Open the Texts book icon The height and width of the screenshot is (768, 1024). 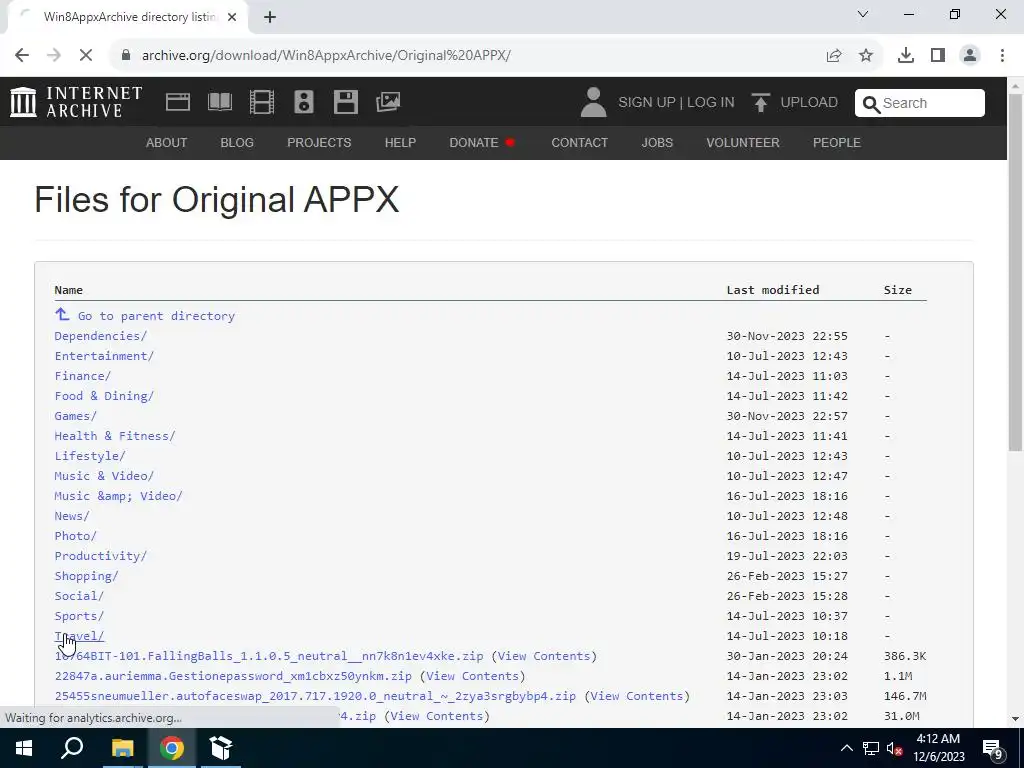(219, 102)
